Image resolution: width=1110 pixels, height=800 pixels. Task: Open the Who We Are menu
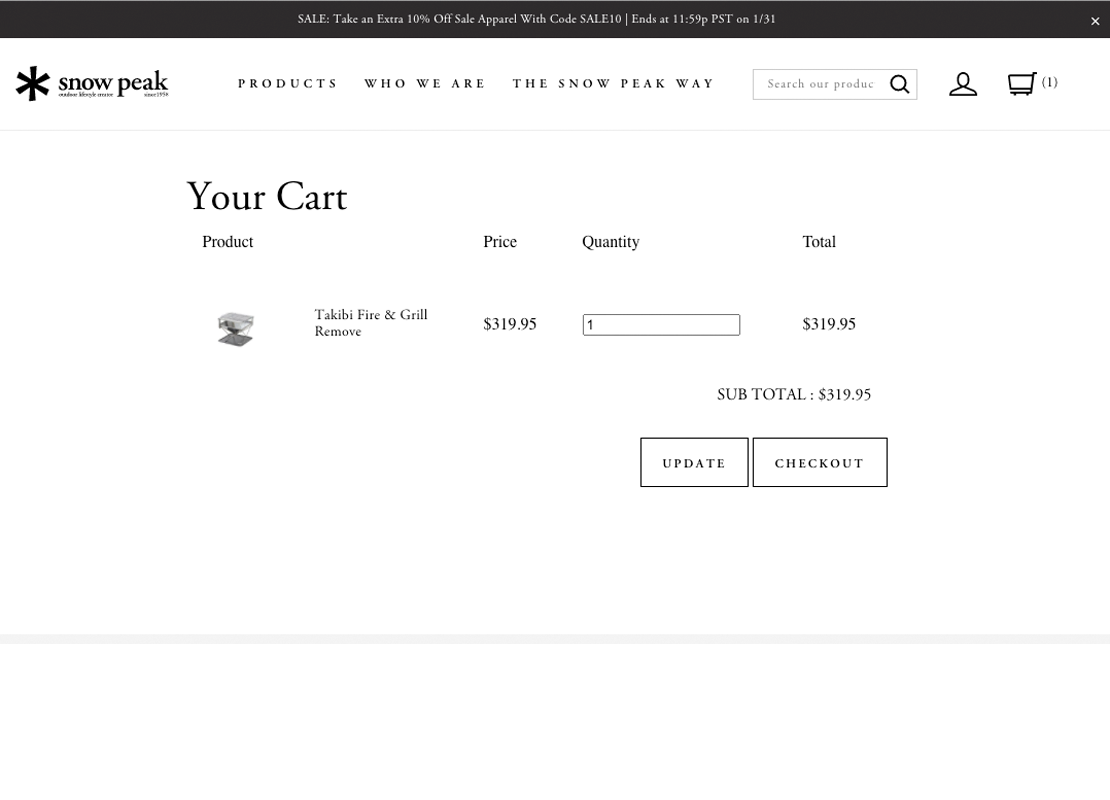[425, 84]
